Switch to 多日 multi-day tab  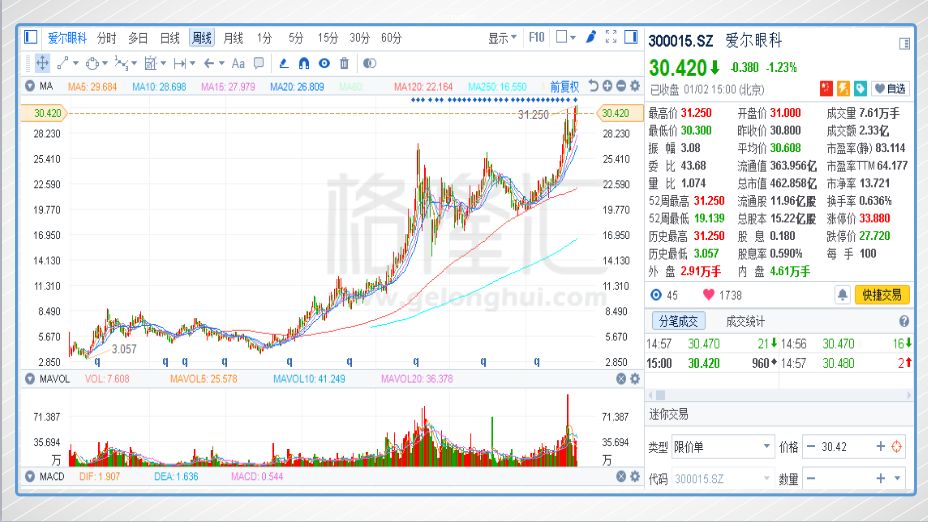click(138, 38)
